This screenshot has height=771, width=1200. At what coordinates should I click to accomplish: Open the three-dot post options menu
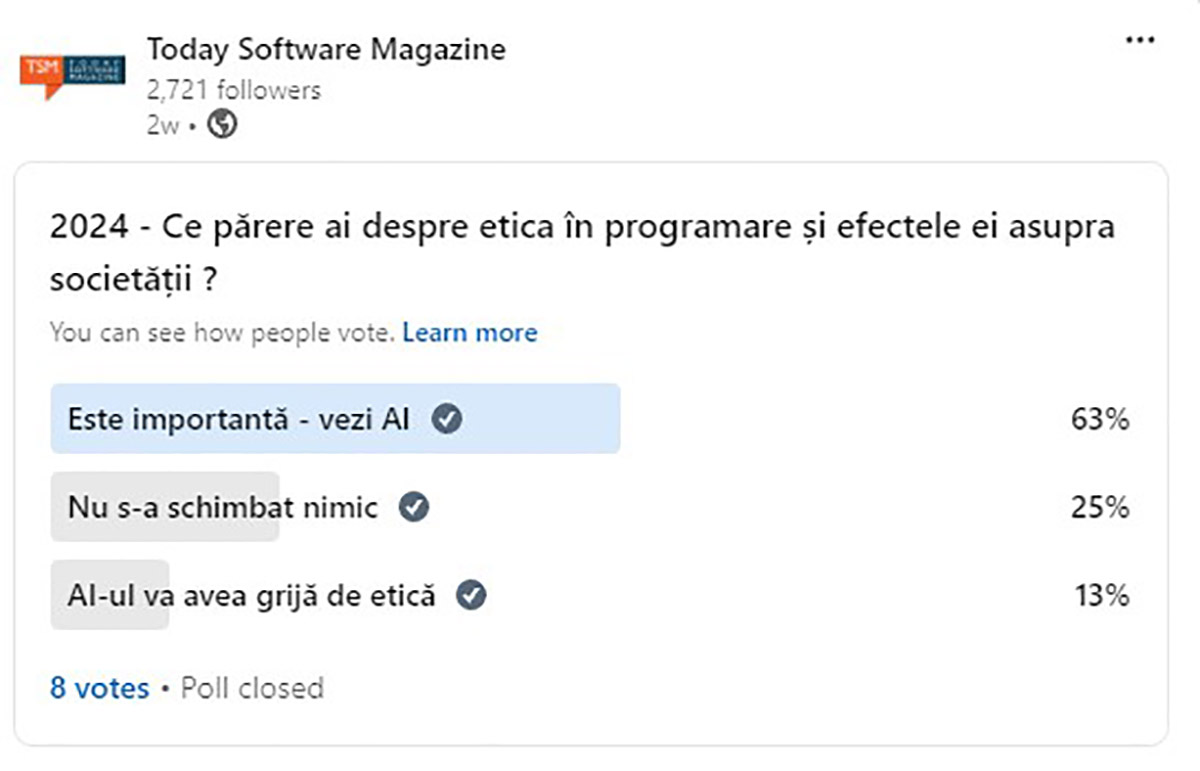click(x=1141, y=40)
